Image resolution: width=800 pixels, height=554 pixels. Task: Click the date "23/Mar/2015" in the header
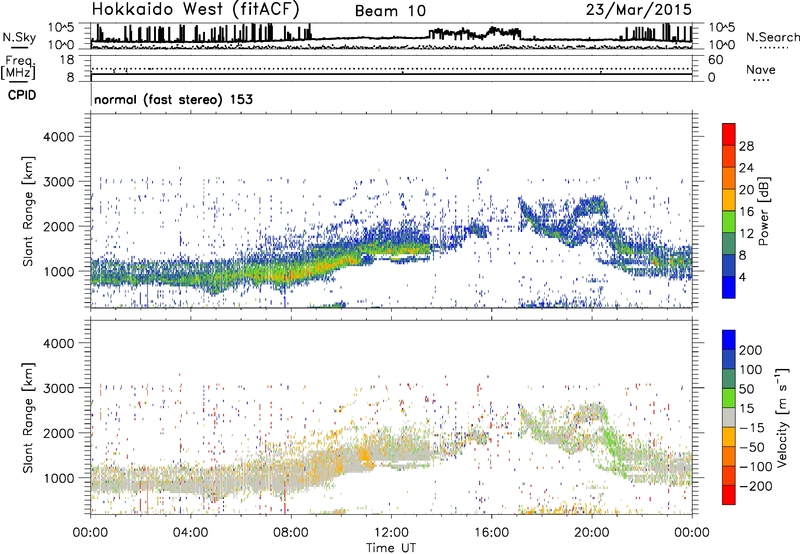click(x=638, y=10)
